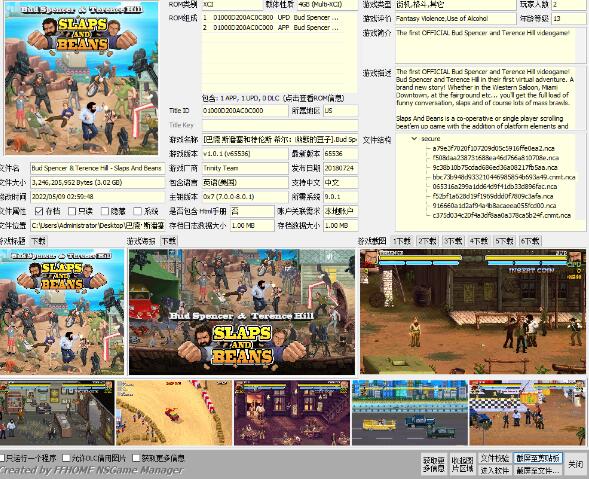Toggle the 隐藏 (hidden) attribute checkbox

tap(105, 211)
